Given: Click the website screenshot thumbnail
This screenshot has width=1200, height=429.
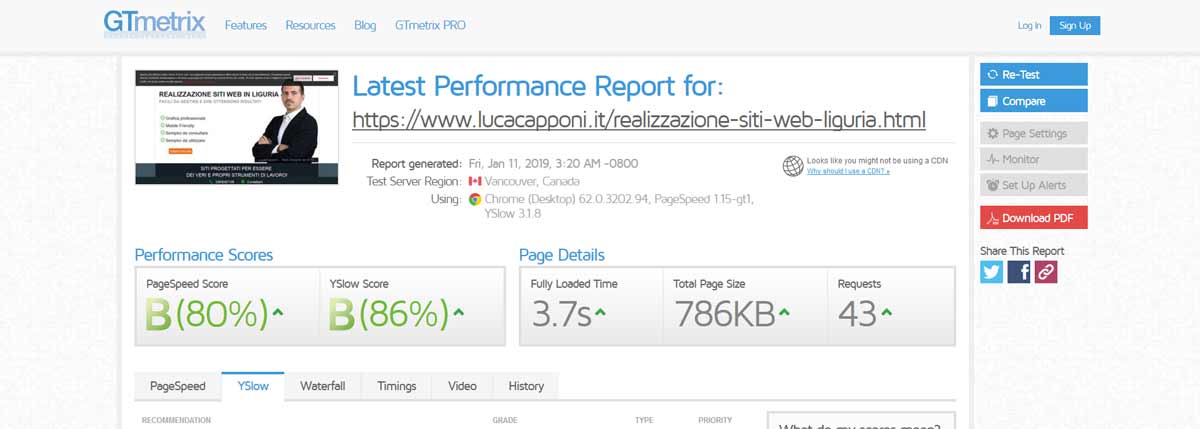Looking at the screenshot, I should (x=237, y=127).
